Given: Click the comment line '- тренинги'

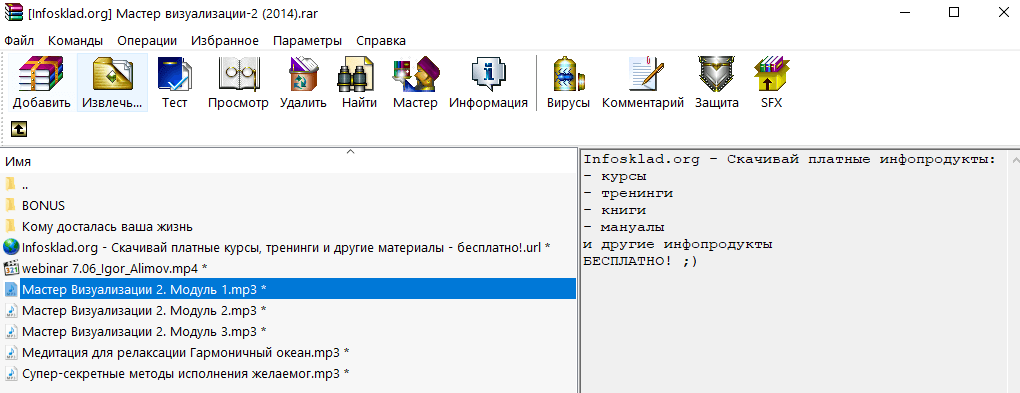Looking at the screenshot, I should pyautogui.click(x=628, y=193).
